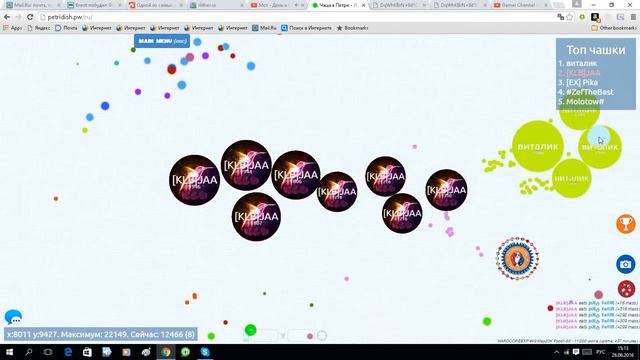This screenshot has width=640, height=360.
Task: Close the active Чашка Петри tab
Action: [363, 5]
